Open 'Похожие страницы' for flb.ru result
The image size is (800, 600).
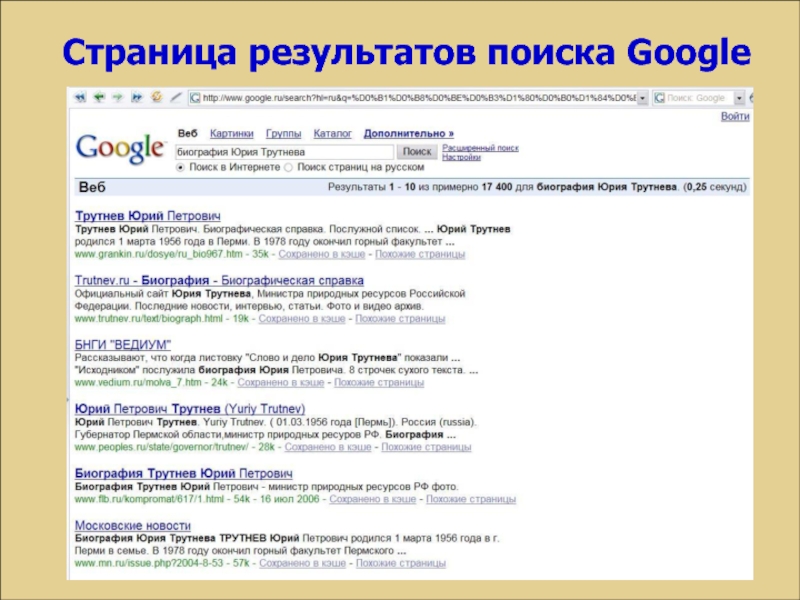pyautogui.click(x=471, y=499)
